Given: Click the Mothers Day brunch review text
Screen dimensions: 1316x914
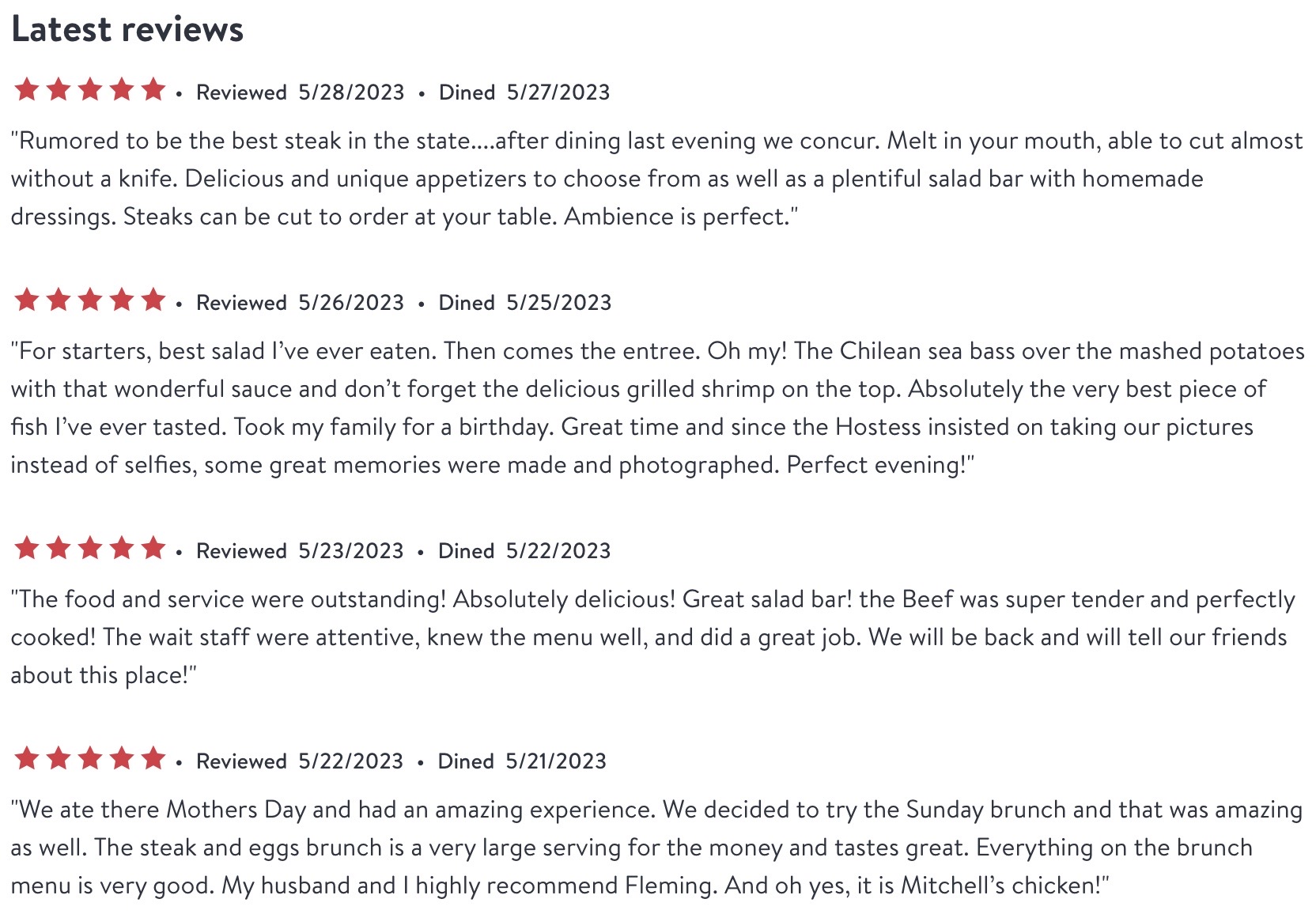Looking at the screenshot, I should tap(656, 848).
